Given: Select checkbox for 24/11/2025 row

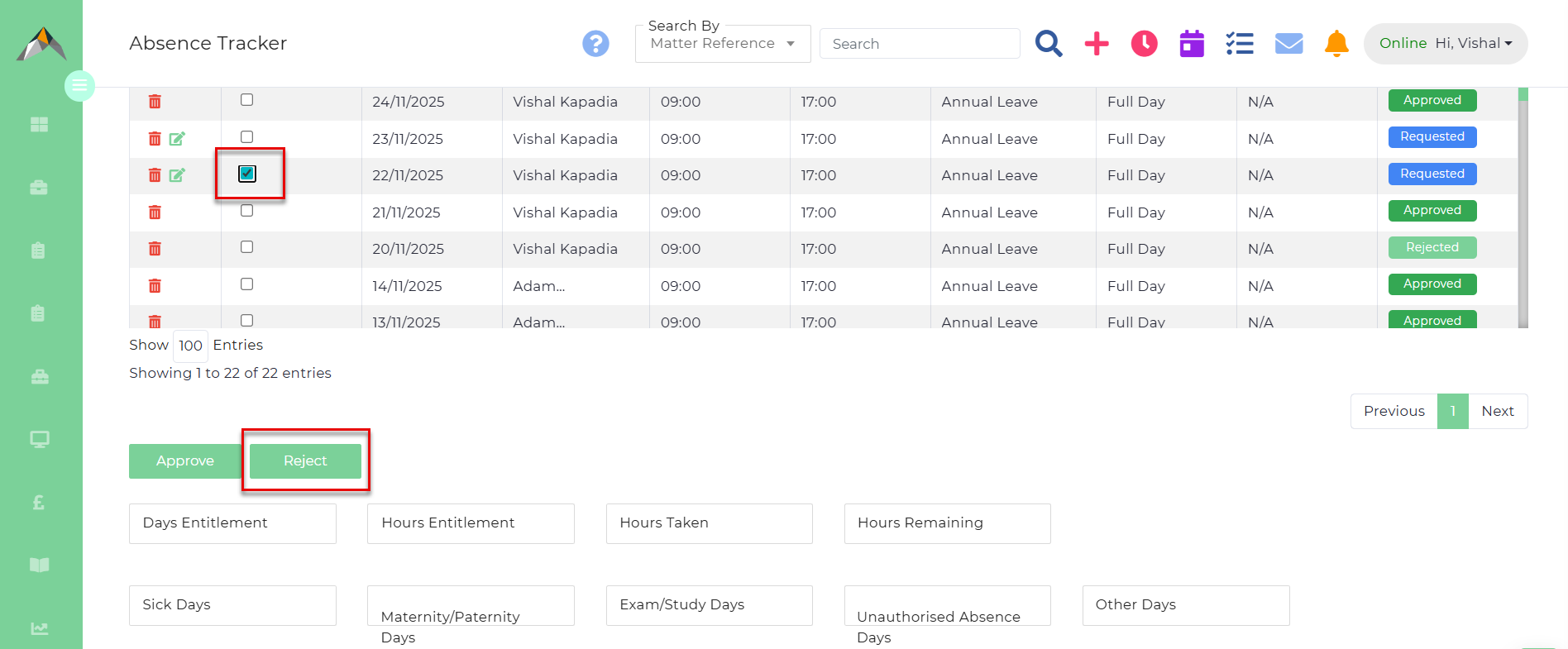Looking at the screenshot, I should click(246, 100).
